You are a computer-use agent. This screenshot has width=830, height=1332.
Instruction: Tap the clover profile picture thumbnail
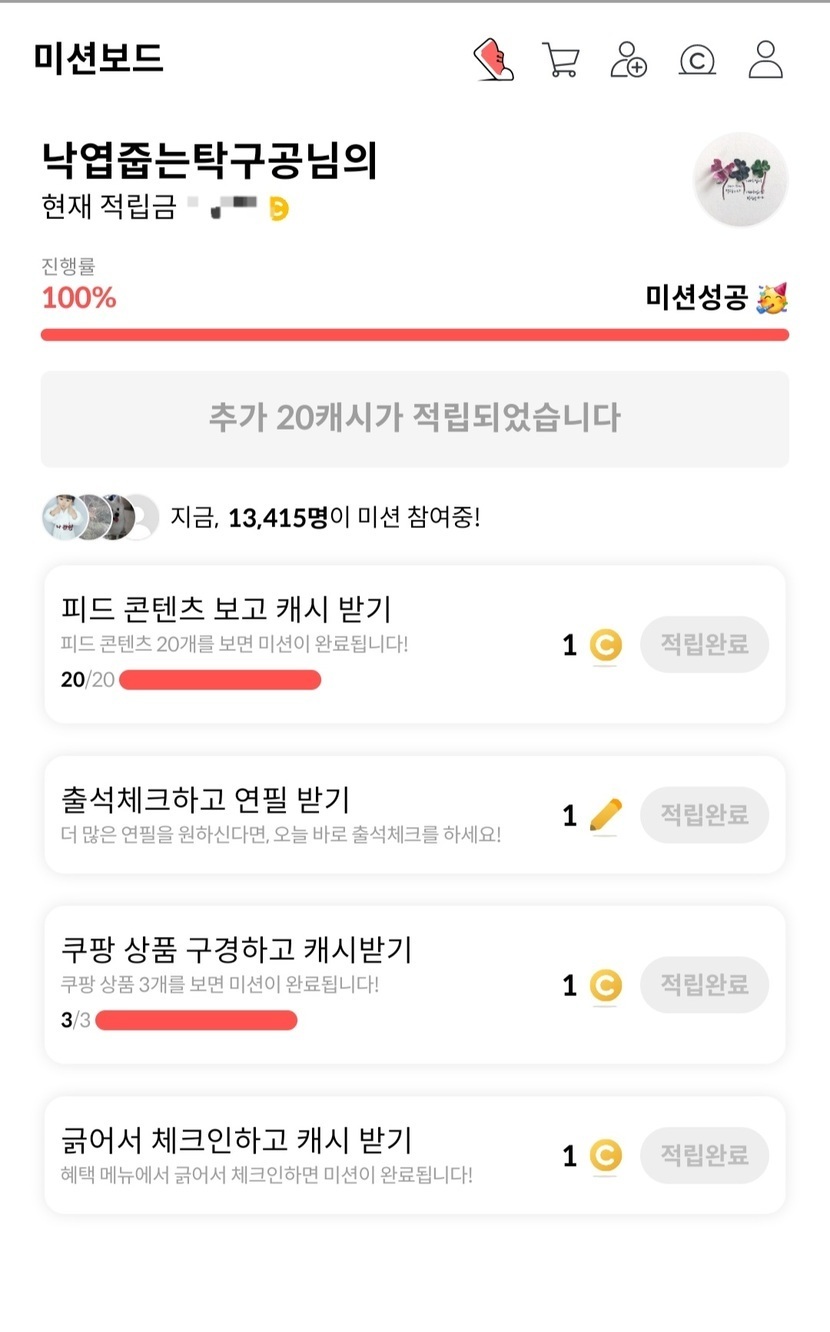[x=740, y=180]
